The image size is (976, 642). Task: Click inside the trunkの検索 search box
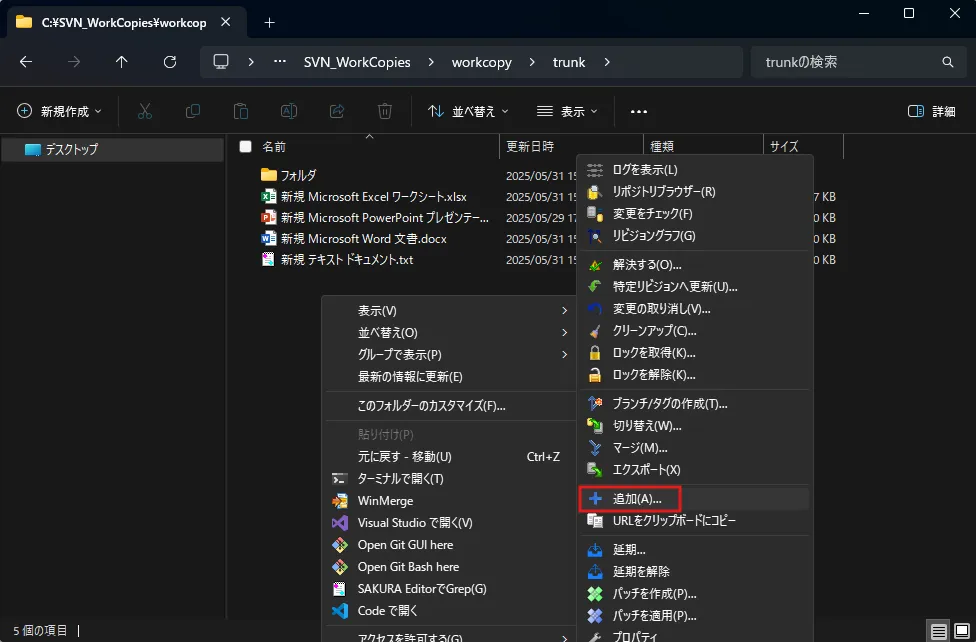(858, 62)
